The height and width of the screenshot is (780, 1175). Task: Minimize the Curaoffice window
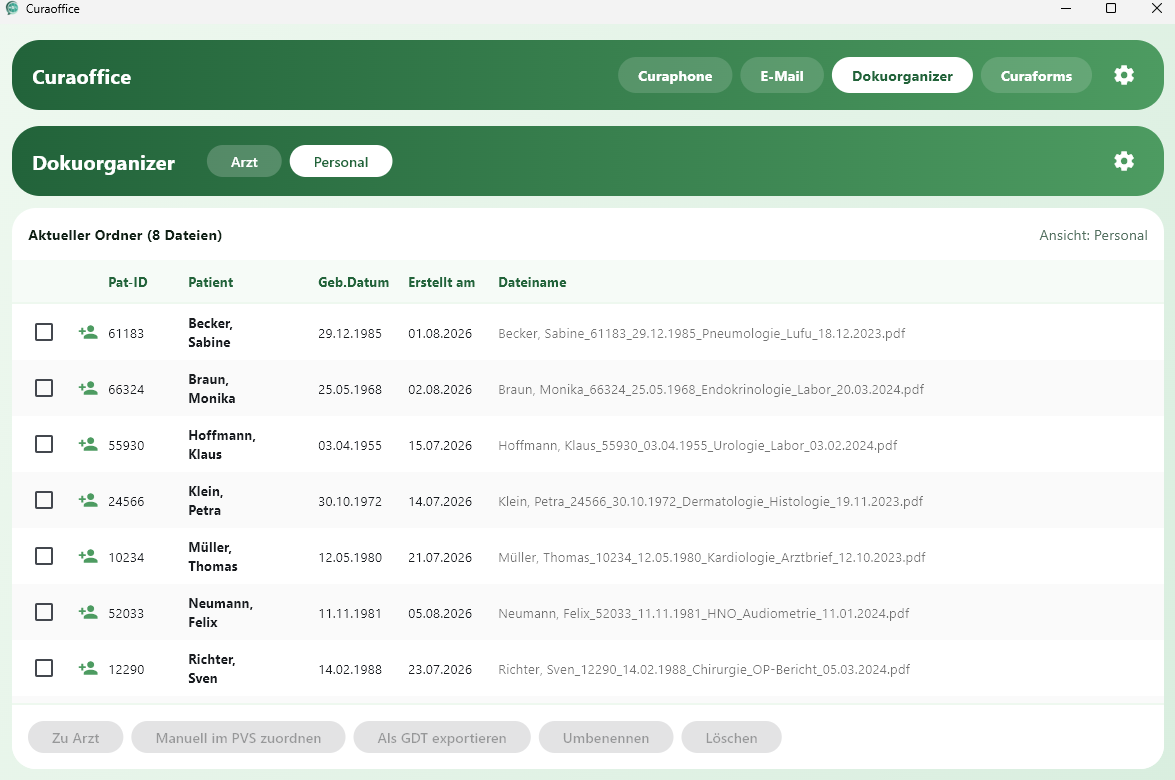1066,8
